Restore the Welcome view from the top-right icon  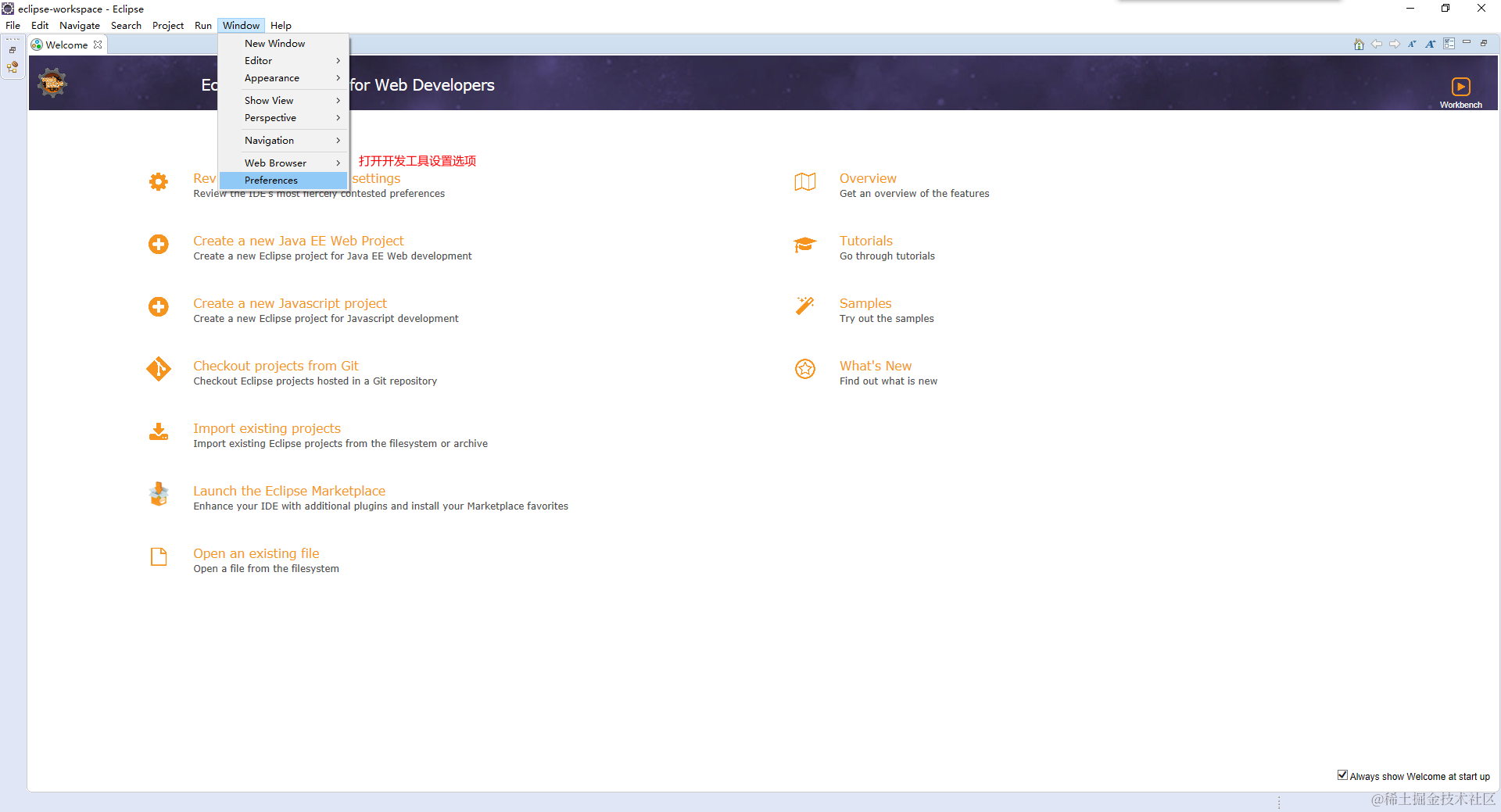coord(1484,43)
